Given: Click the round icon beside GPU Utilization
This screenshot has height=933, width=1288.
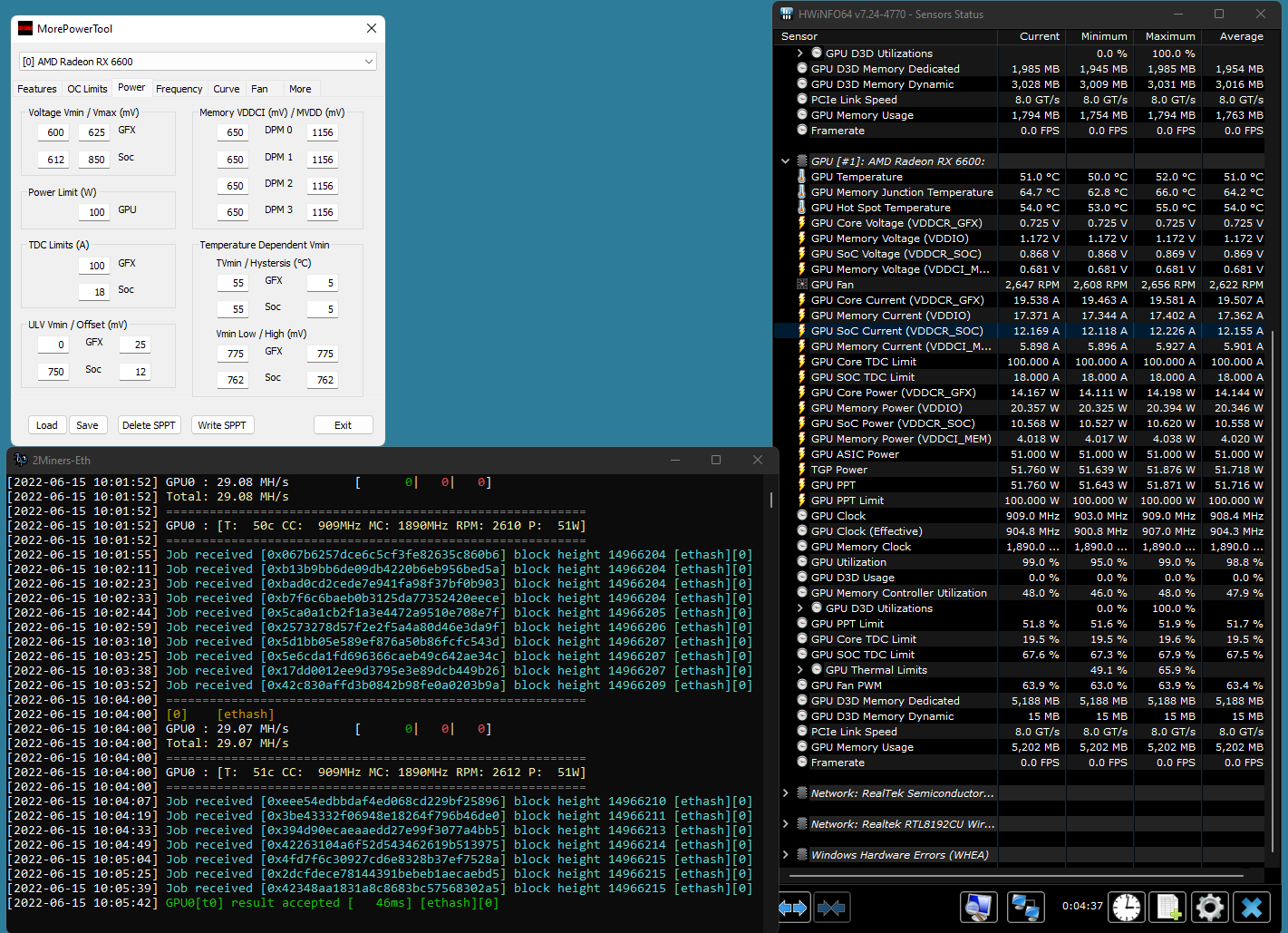Looking at the screenshot, I should click(801, 562).
